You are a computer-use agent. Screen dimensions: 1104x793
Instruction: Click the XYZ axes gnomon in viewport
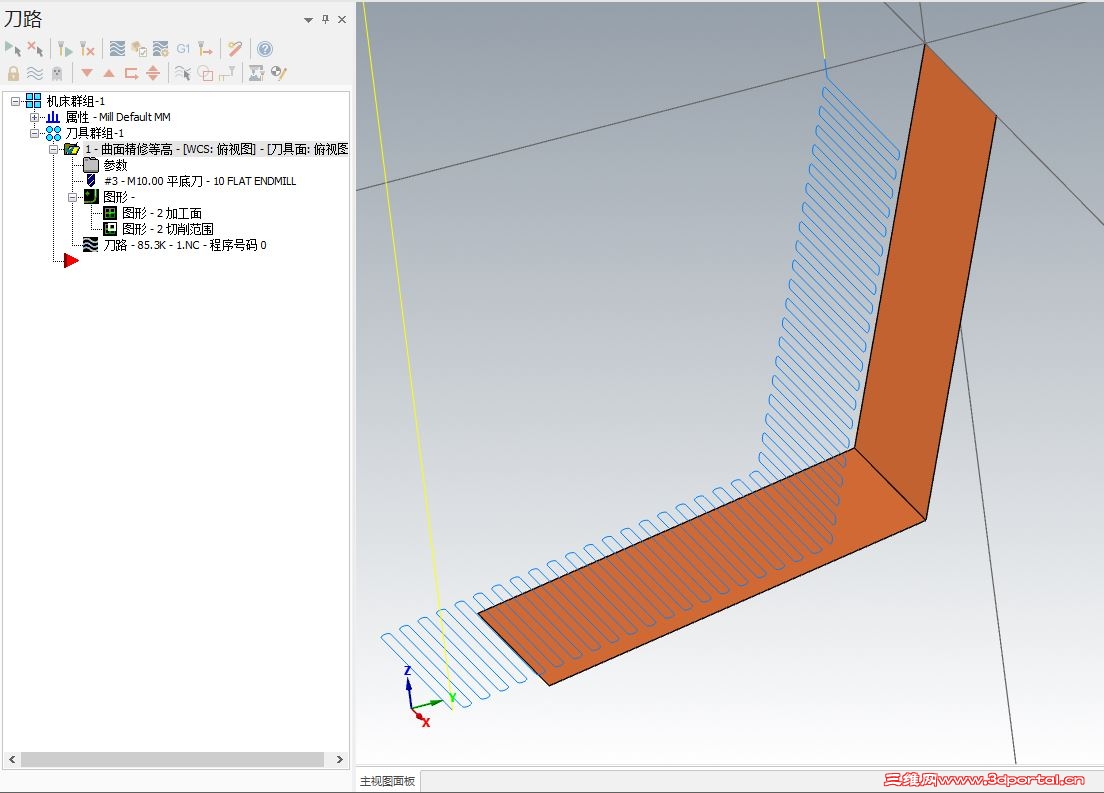(429, 697)
